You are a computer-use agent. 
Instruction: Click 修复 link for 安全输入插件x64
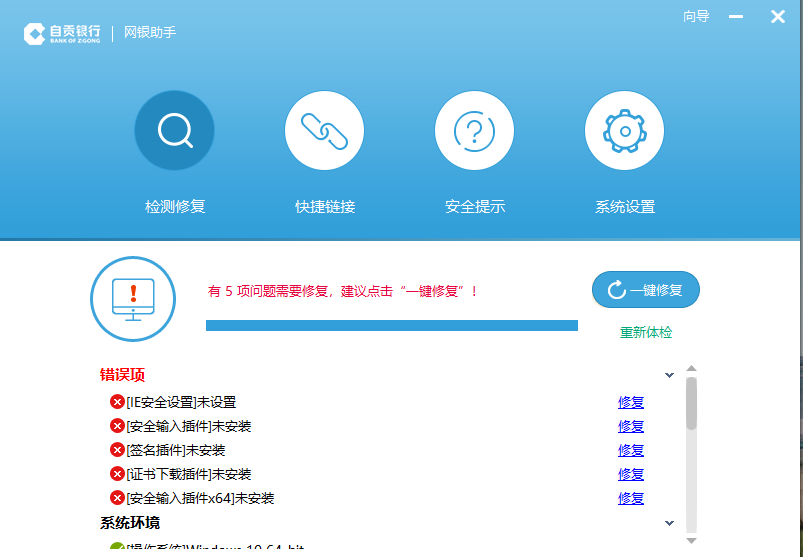(x=631, y=498)
